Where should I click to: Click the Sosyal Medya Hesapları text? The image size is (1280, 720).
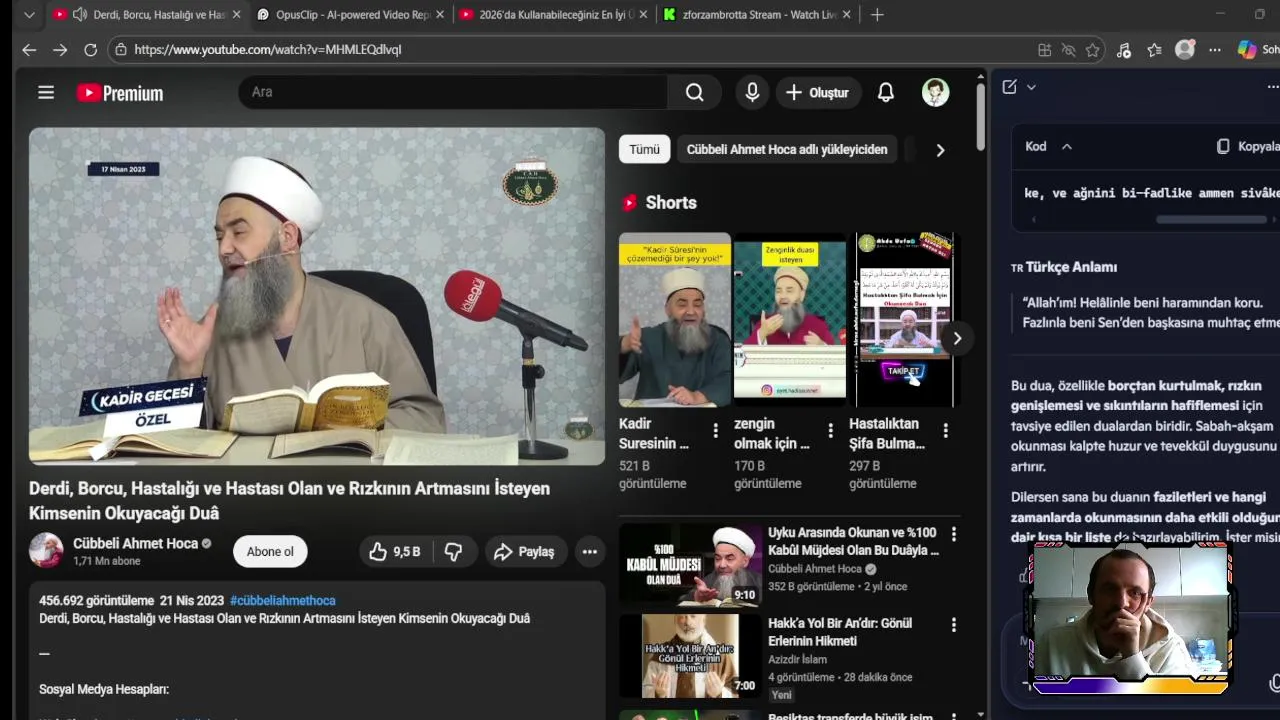pyautogui.click(x=104, y=689)
